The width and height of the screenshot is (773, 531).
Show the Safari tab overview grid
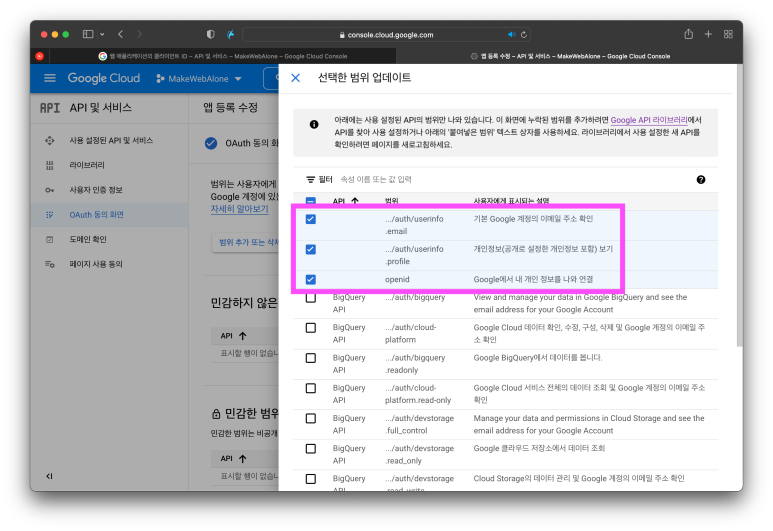point(728,34)
